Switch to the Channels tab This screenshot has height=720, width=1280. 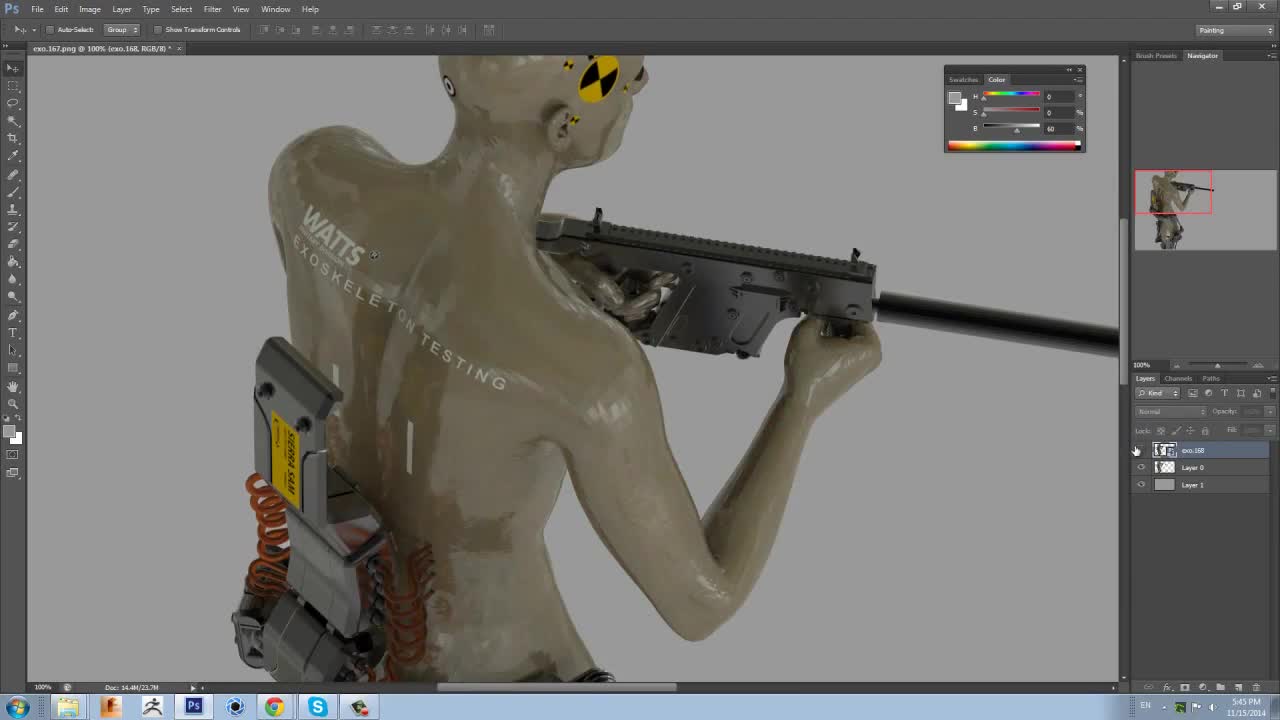(1178, 378)
